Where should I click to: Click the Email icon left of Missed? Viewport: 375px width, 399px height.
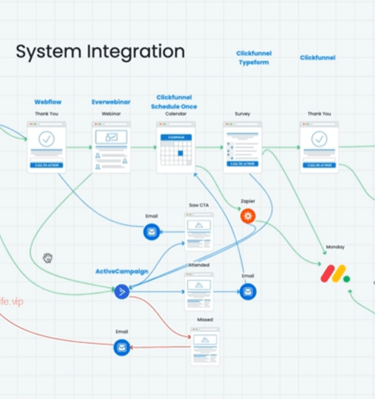click(122, 348)
